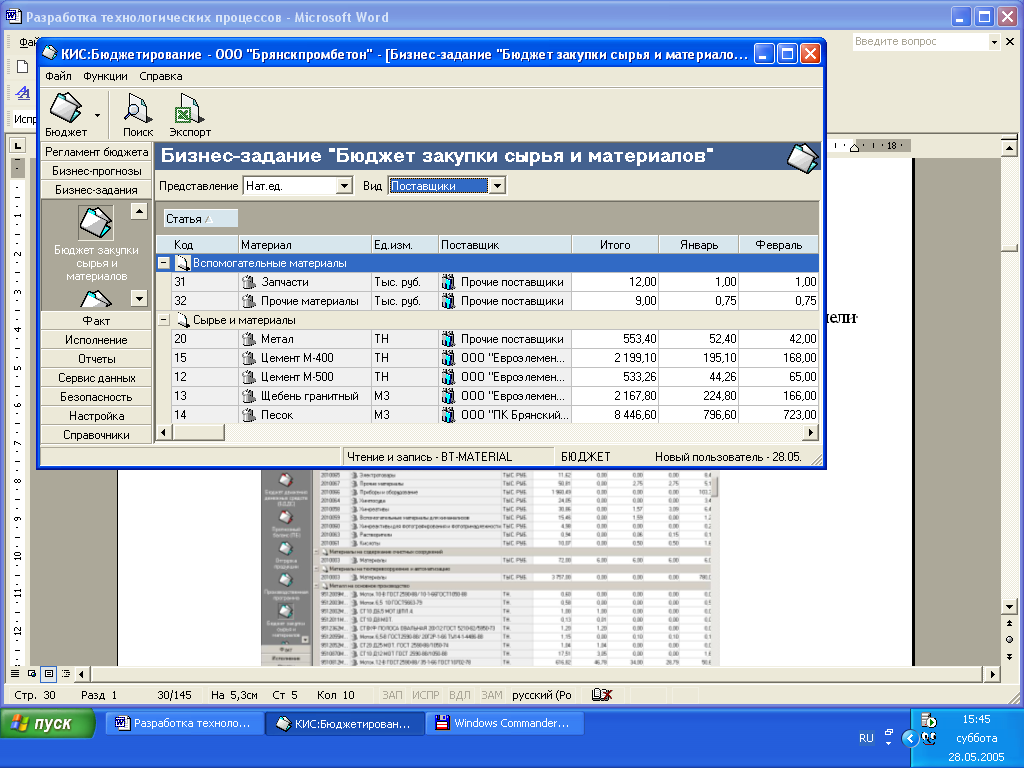Viewport: 1024px width, 768px height.
Task: Collapse the Сырье и материалы group
Action: click(164, 320)
